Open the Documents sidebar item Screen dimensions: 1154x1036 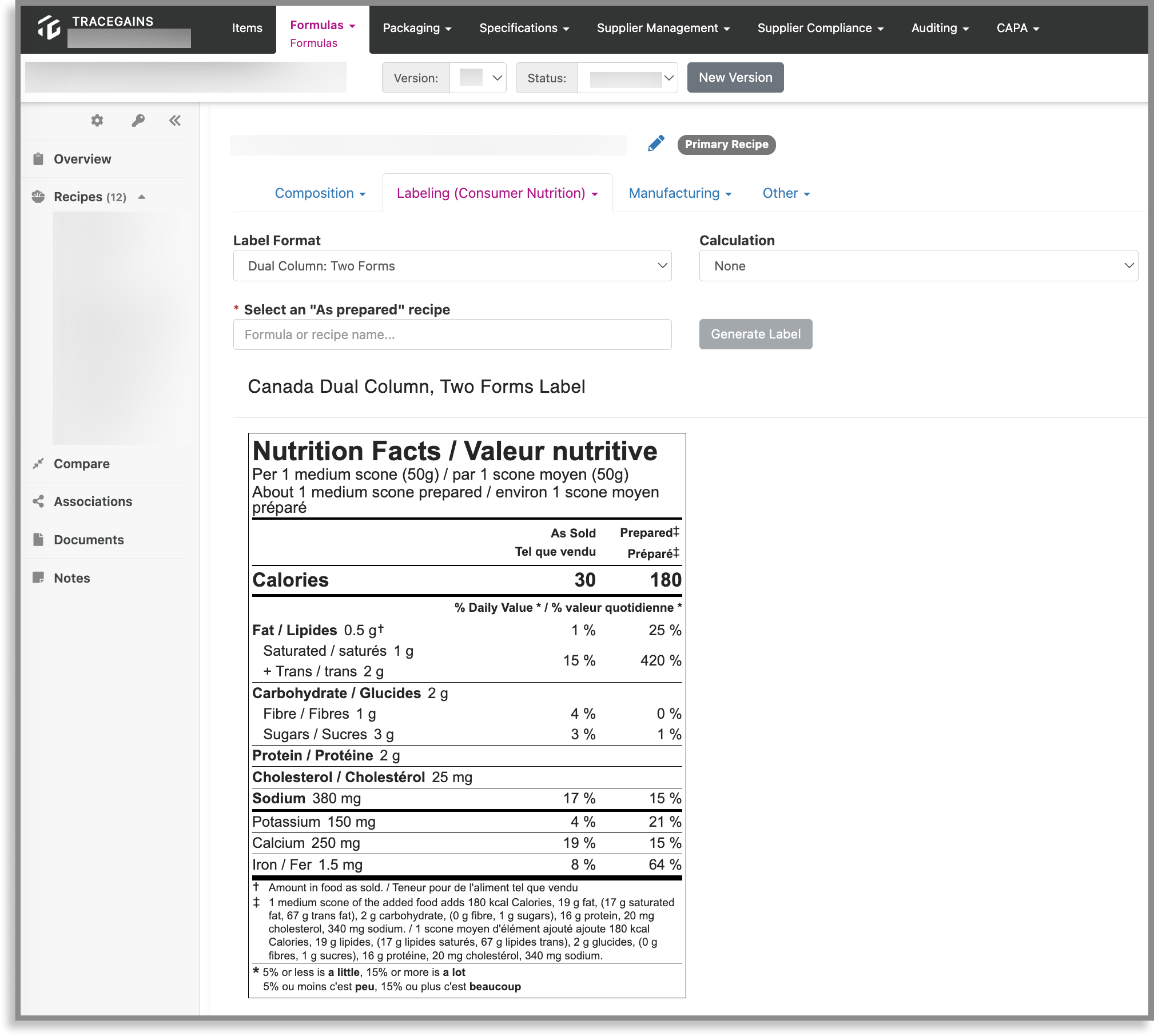tap(89, 540)
